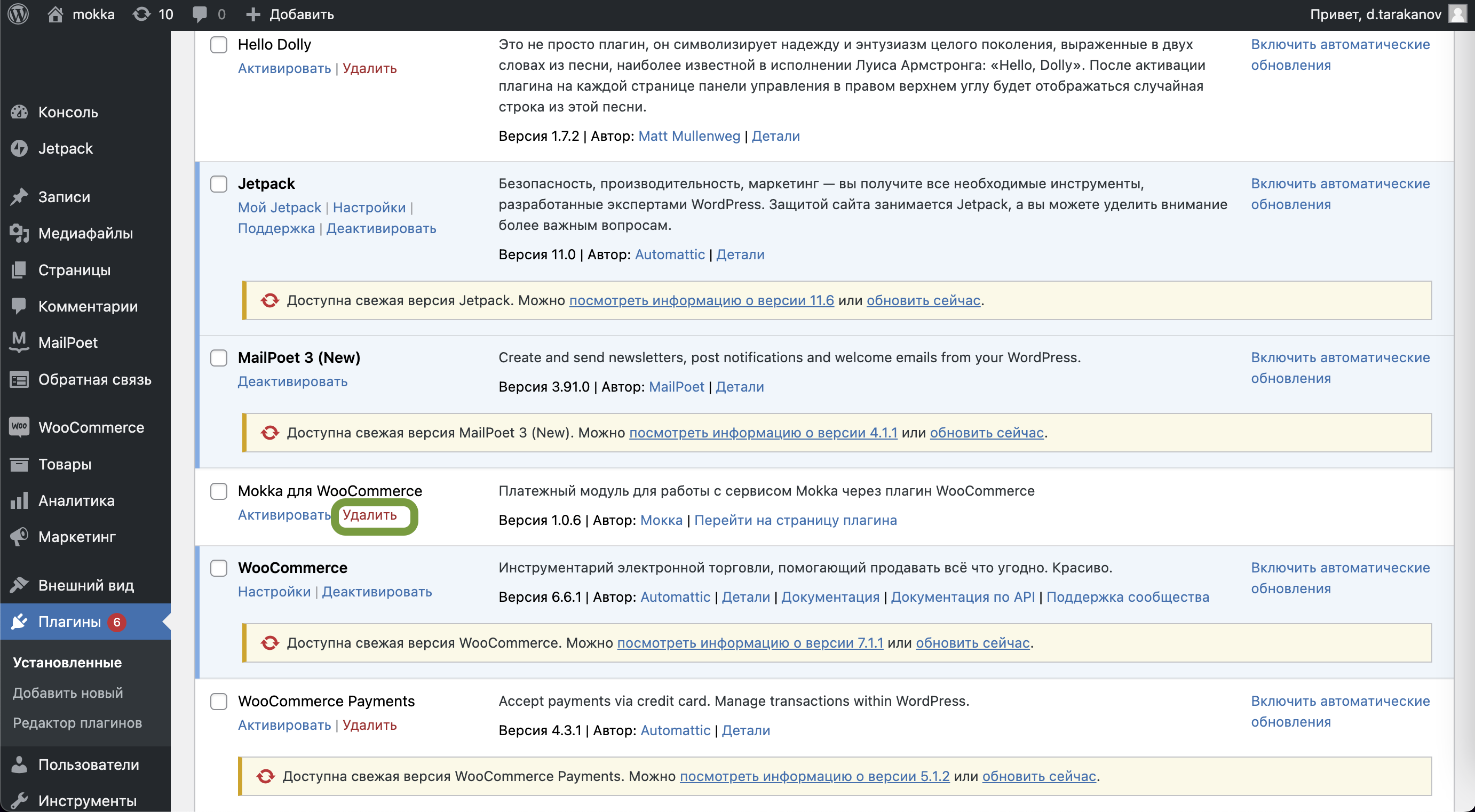The height and width of the screenshot is (812, 1475).
Task: Click the Товары products icon
Action: pyautogui.click(x=19, y=464)
